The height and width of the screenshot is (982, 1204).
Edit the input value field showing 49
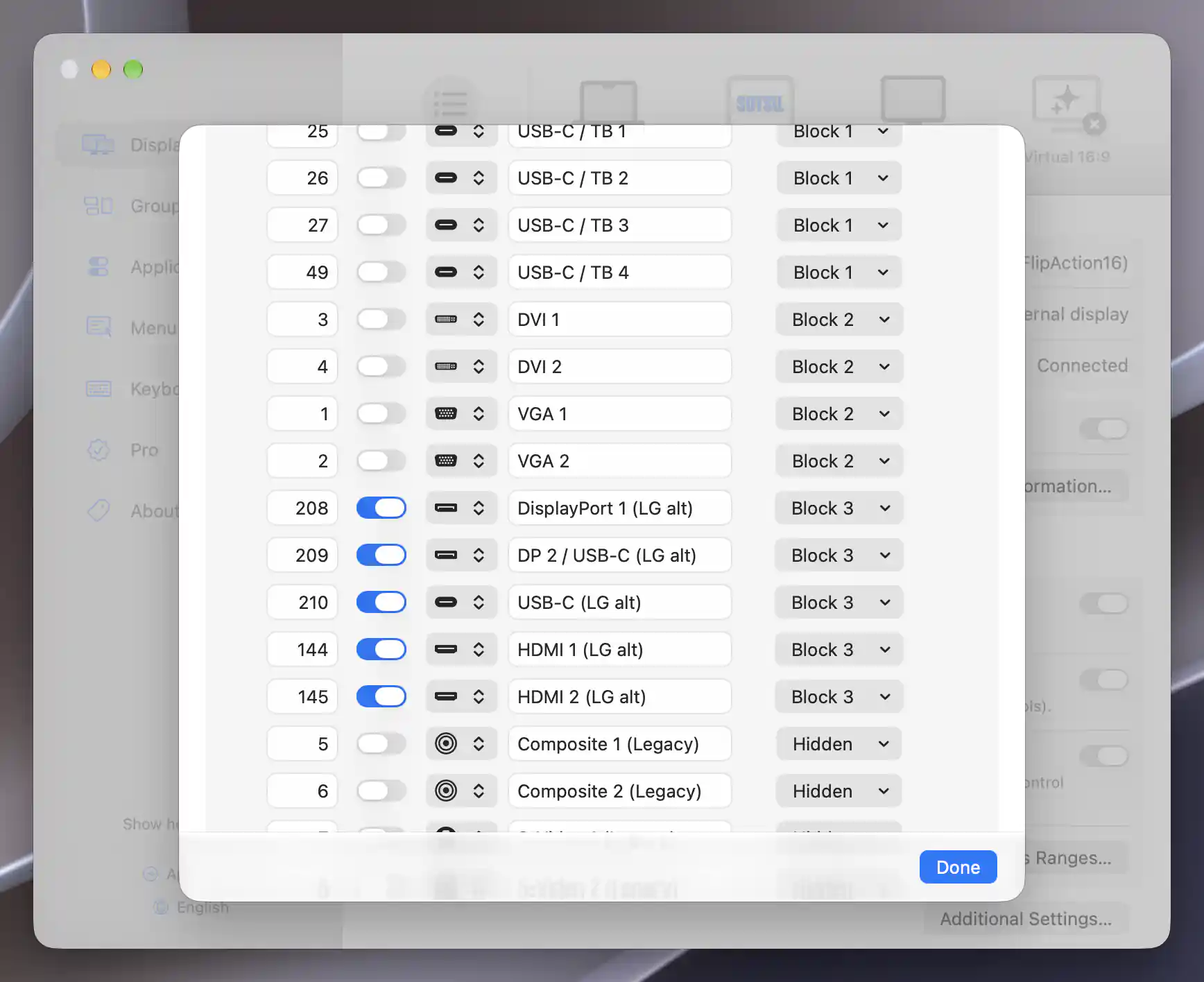[x=302, y=273]
